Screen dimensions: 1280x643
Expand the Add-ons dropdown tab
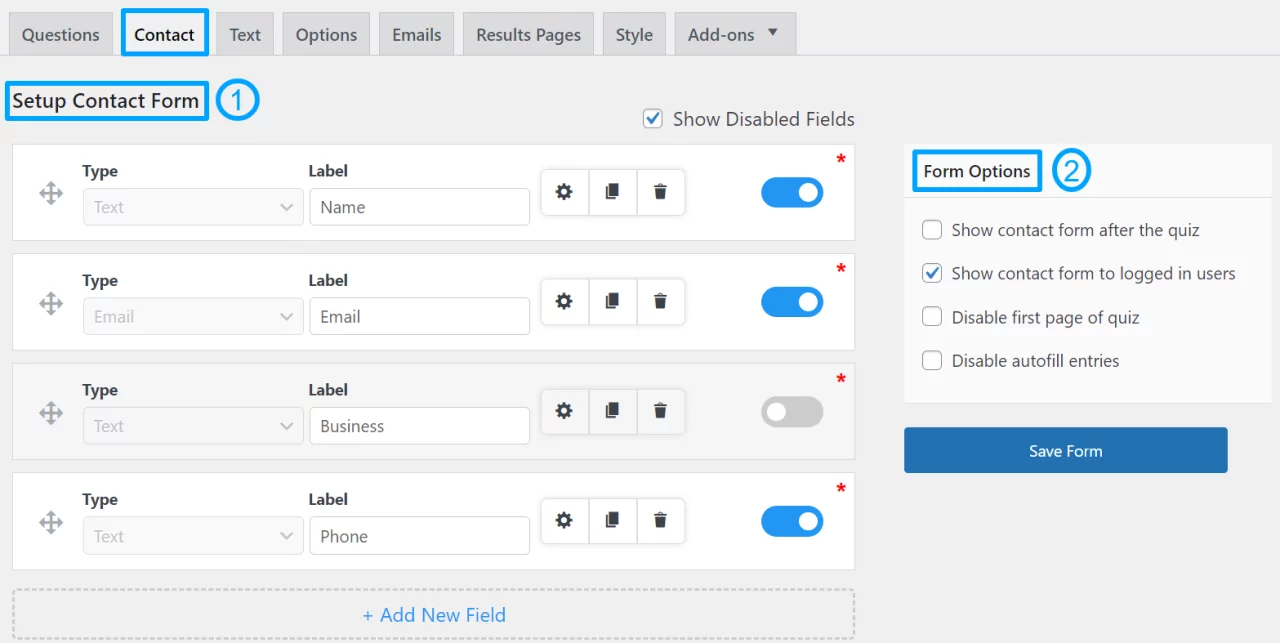(735, 34)
